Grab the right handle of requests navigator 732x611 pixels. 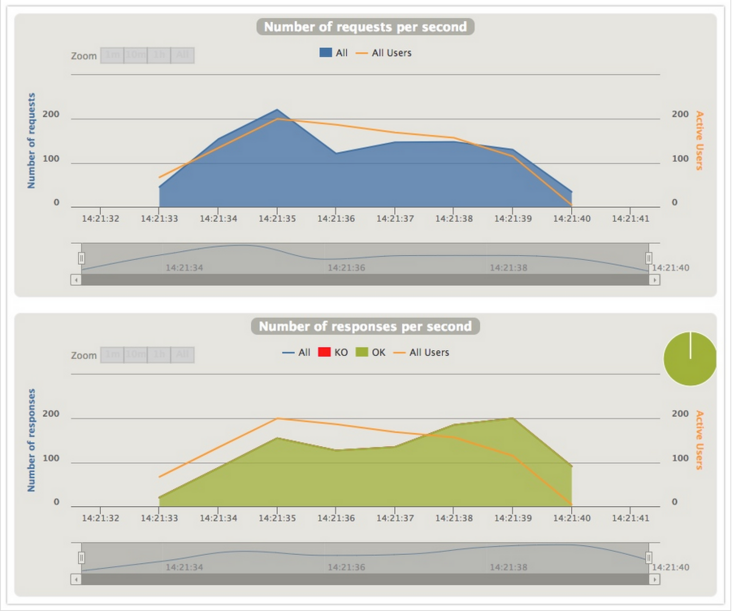(x=648, y=258)
